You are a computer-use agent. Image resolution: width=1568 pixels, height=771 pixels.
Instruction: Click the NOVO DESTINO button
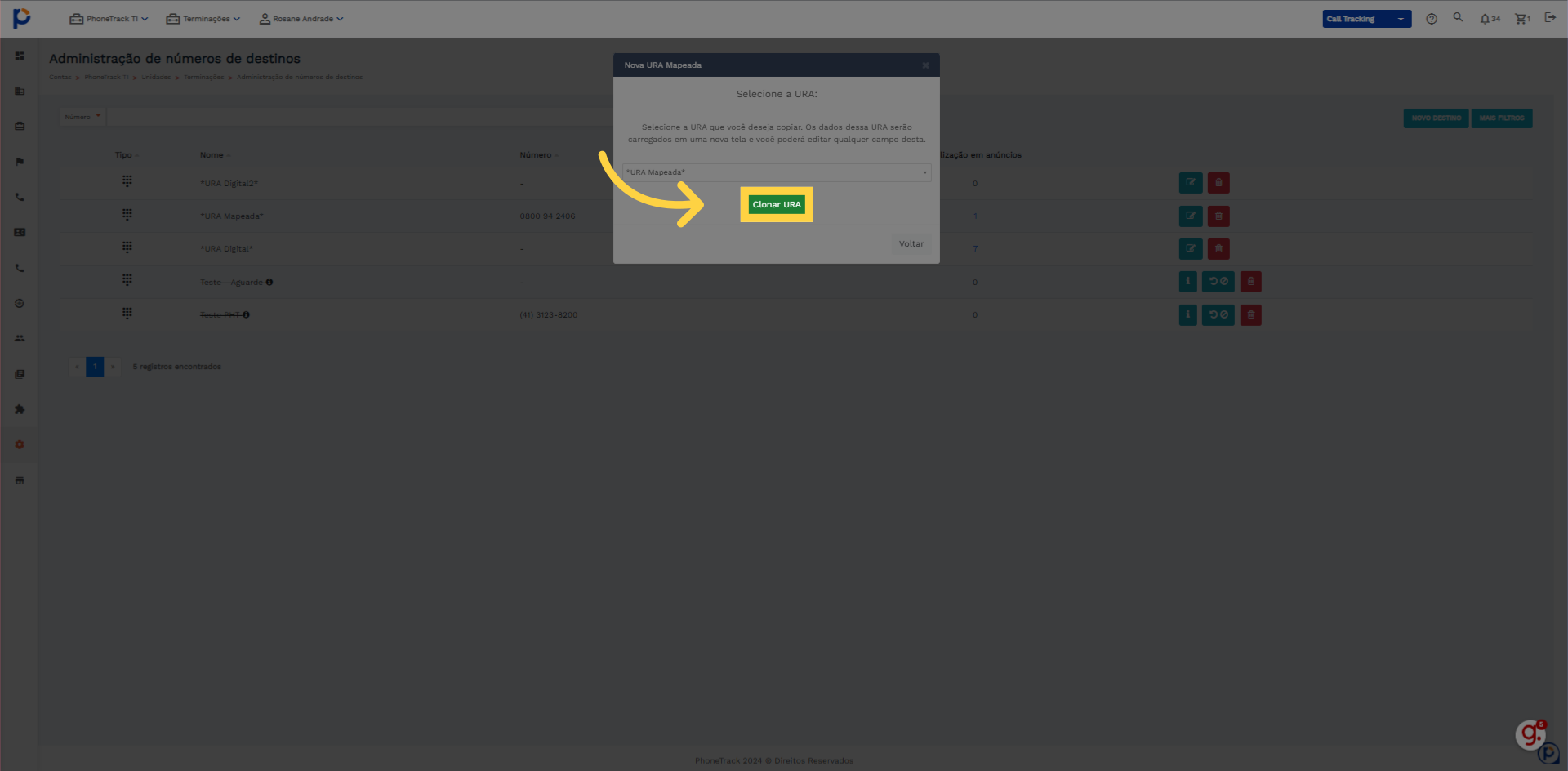pos(1436,118)
